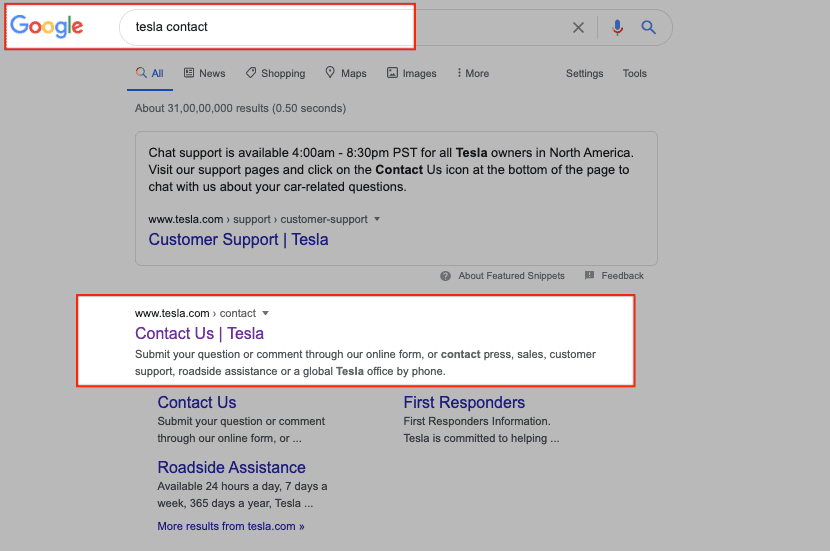Open search Tools
The image size is (830, 551).
[635, 73]
